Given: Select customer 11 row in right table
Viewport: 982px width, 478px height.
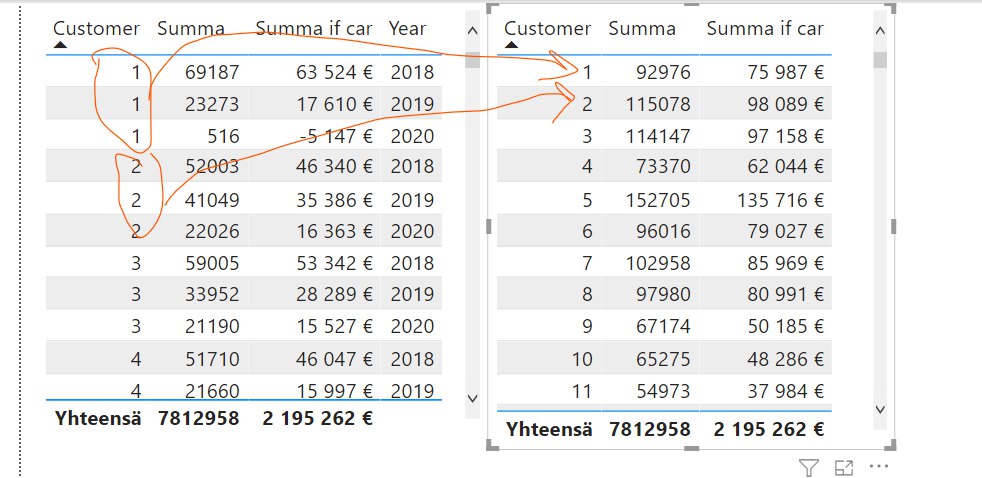Looking at the screenshot, I should (x=664, y=392).
